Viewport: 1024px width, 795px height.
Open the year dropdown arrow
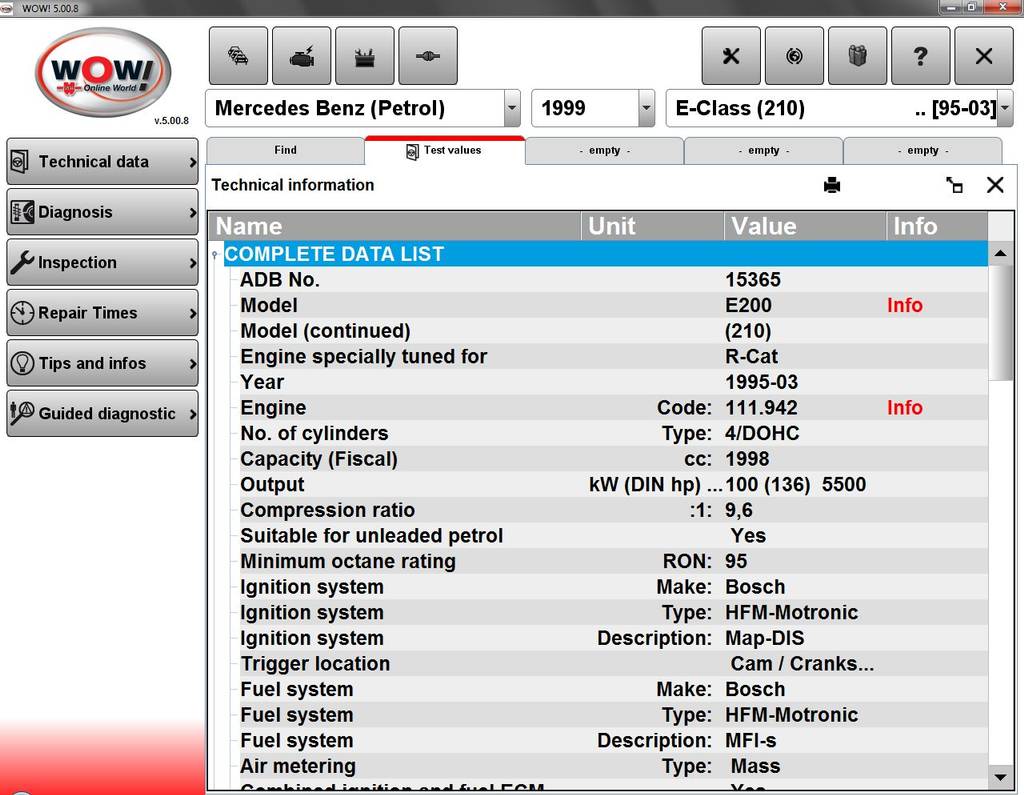[x=647, y=108]
